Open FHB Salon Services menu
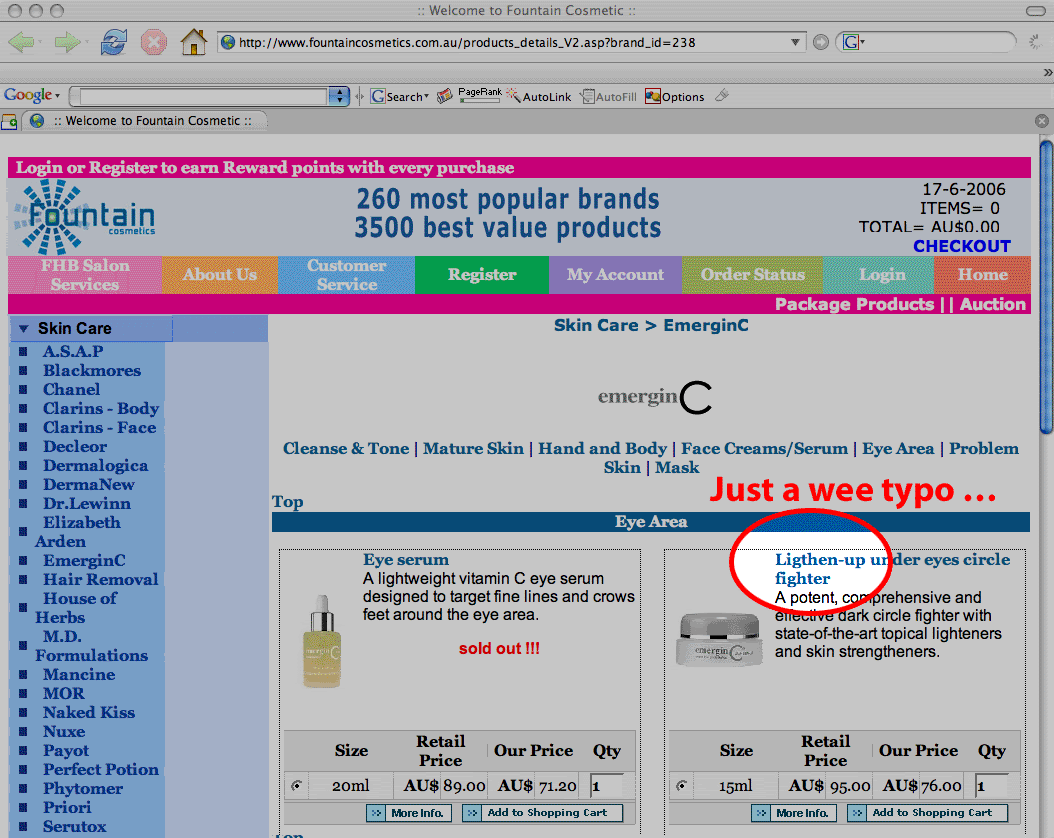 point(85,275)
